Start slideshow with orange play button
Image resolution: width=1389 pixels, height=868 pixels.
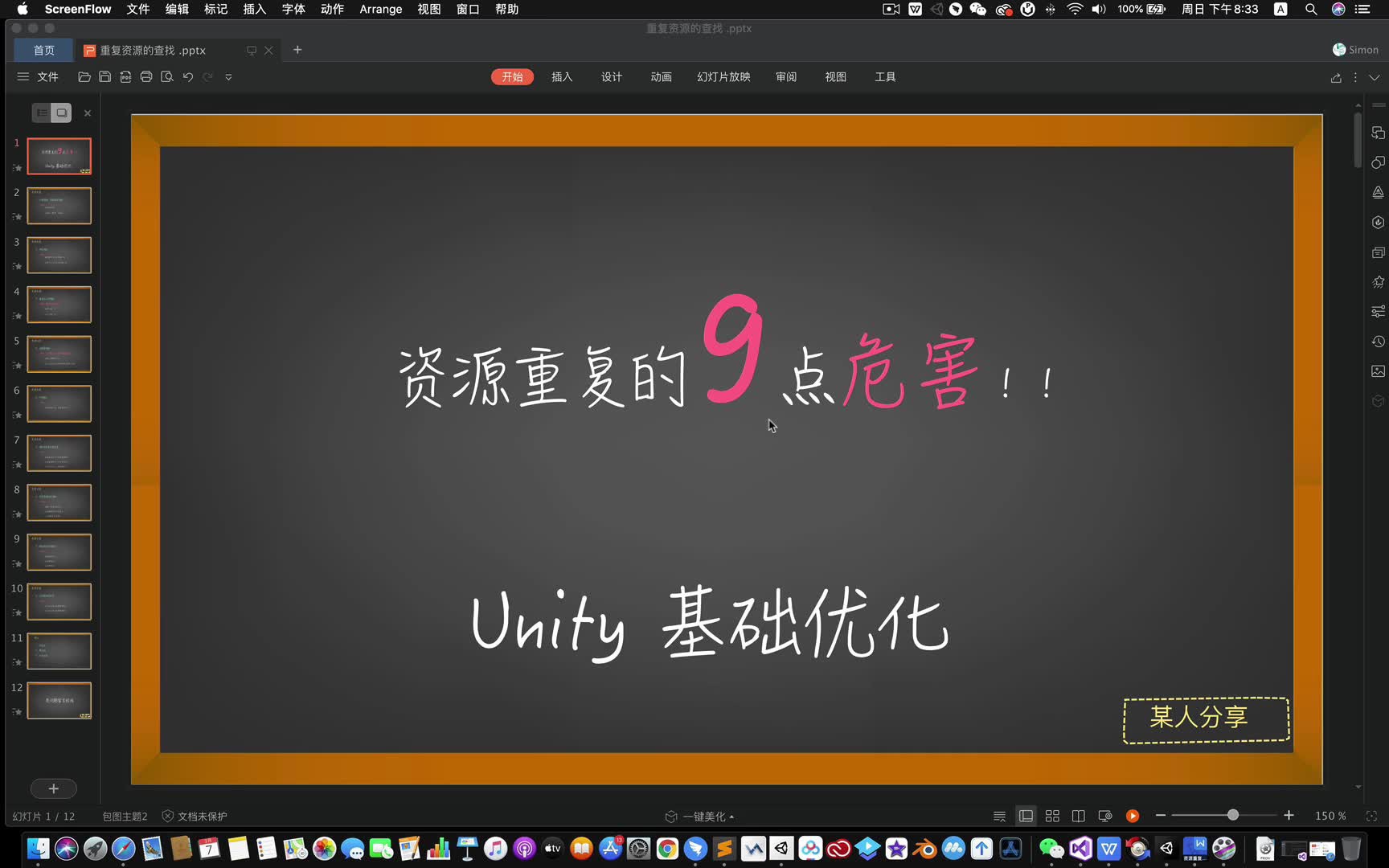click(1133, 816)
